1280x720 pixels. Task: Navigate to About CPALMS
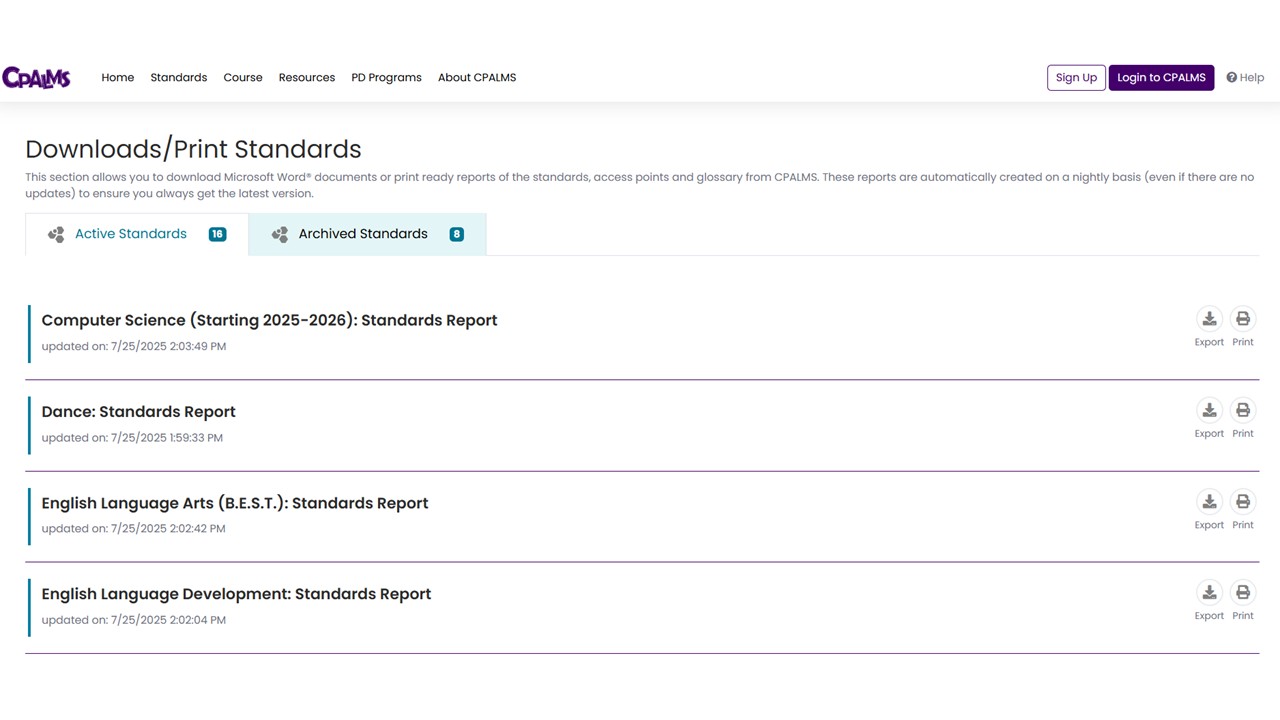[x=477, y=77]
